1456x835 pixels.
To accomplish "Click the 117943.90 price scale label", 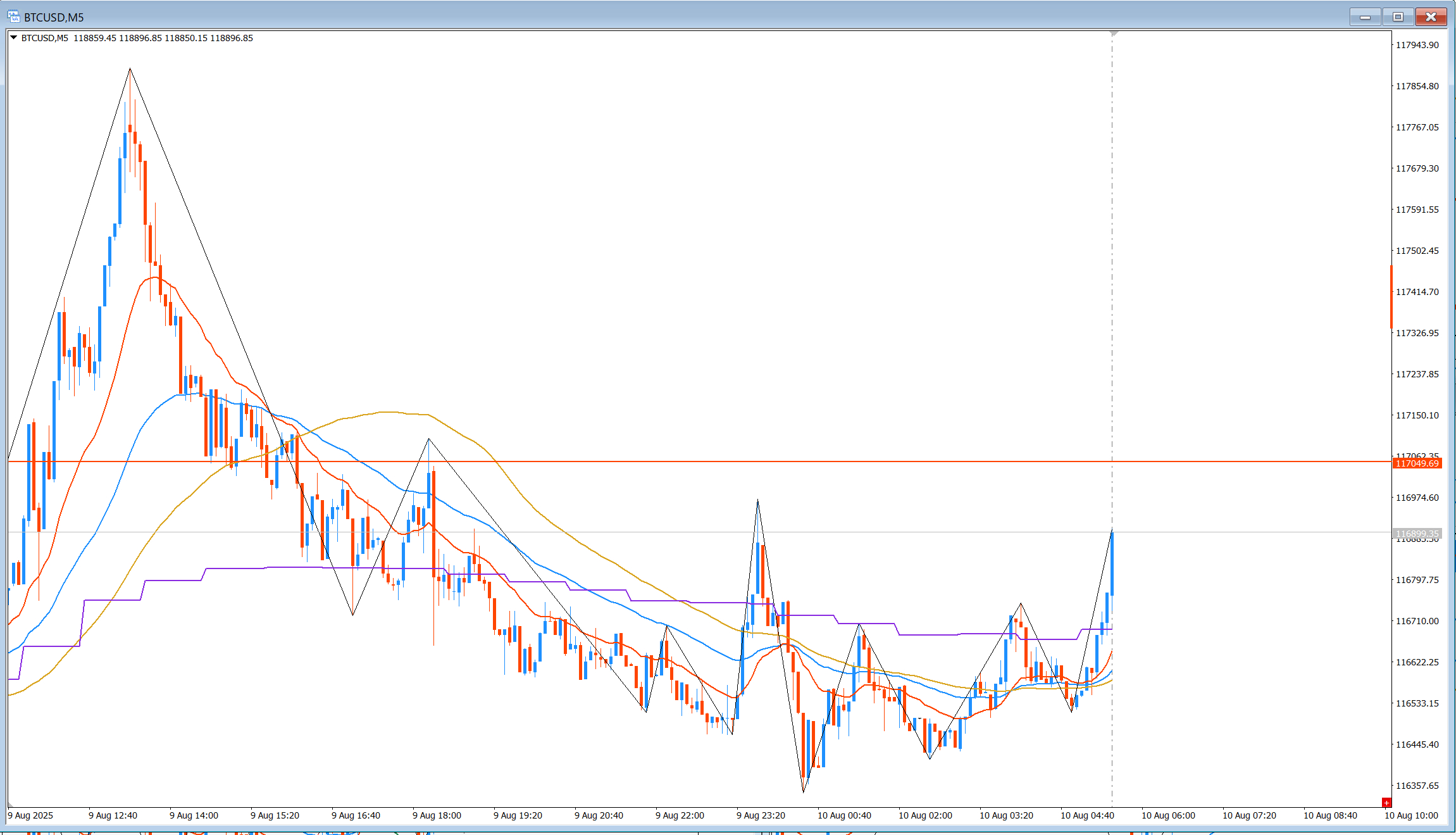I will pos(1417,45).
